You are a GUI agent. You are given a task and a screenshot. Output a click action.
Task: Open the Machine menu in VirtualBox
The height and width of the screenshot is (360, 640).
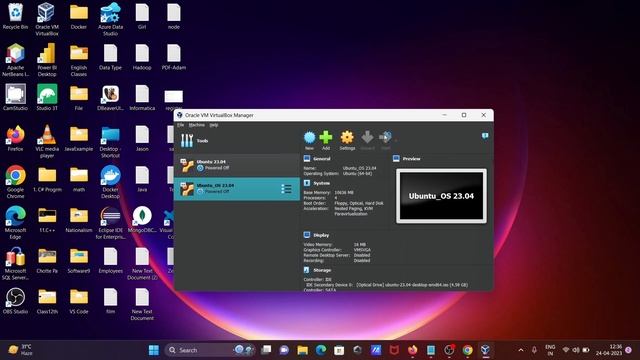(x=197, y=125)
